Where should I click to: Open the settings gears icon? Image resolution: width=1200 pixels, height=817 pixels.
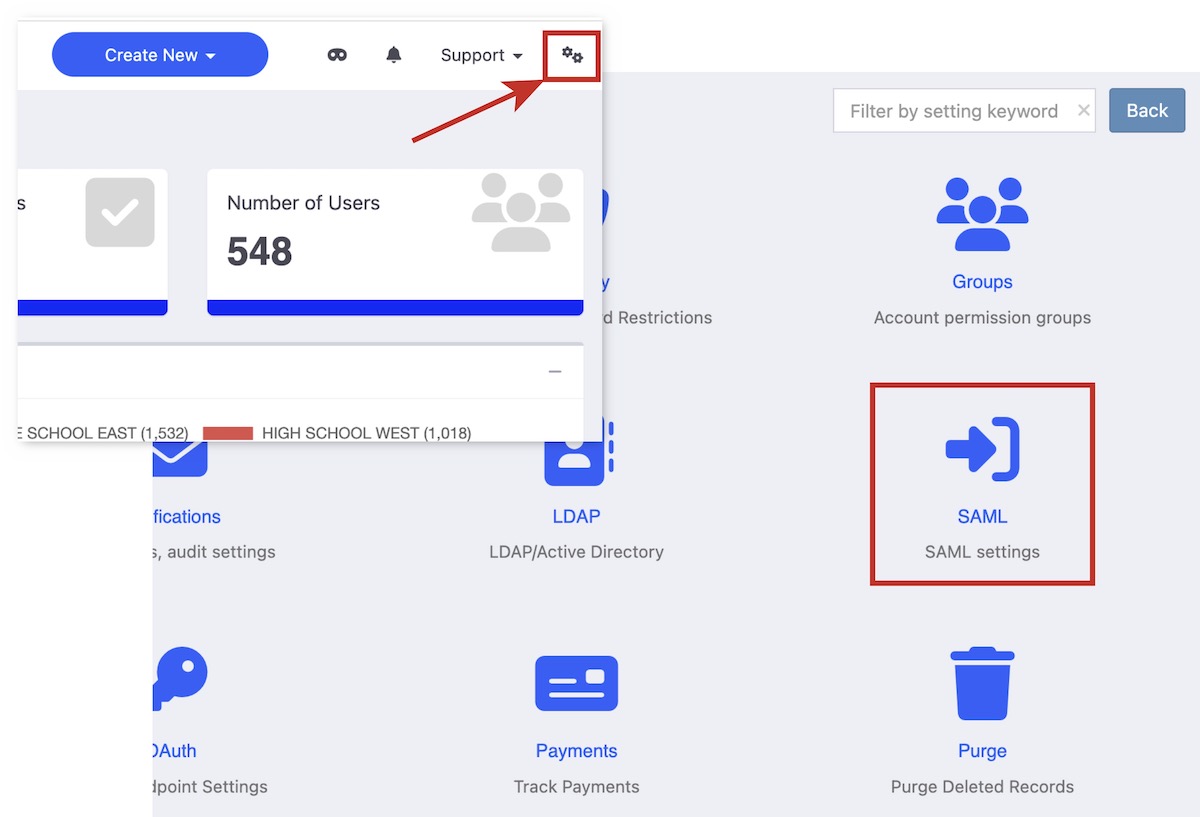point(572,55)
